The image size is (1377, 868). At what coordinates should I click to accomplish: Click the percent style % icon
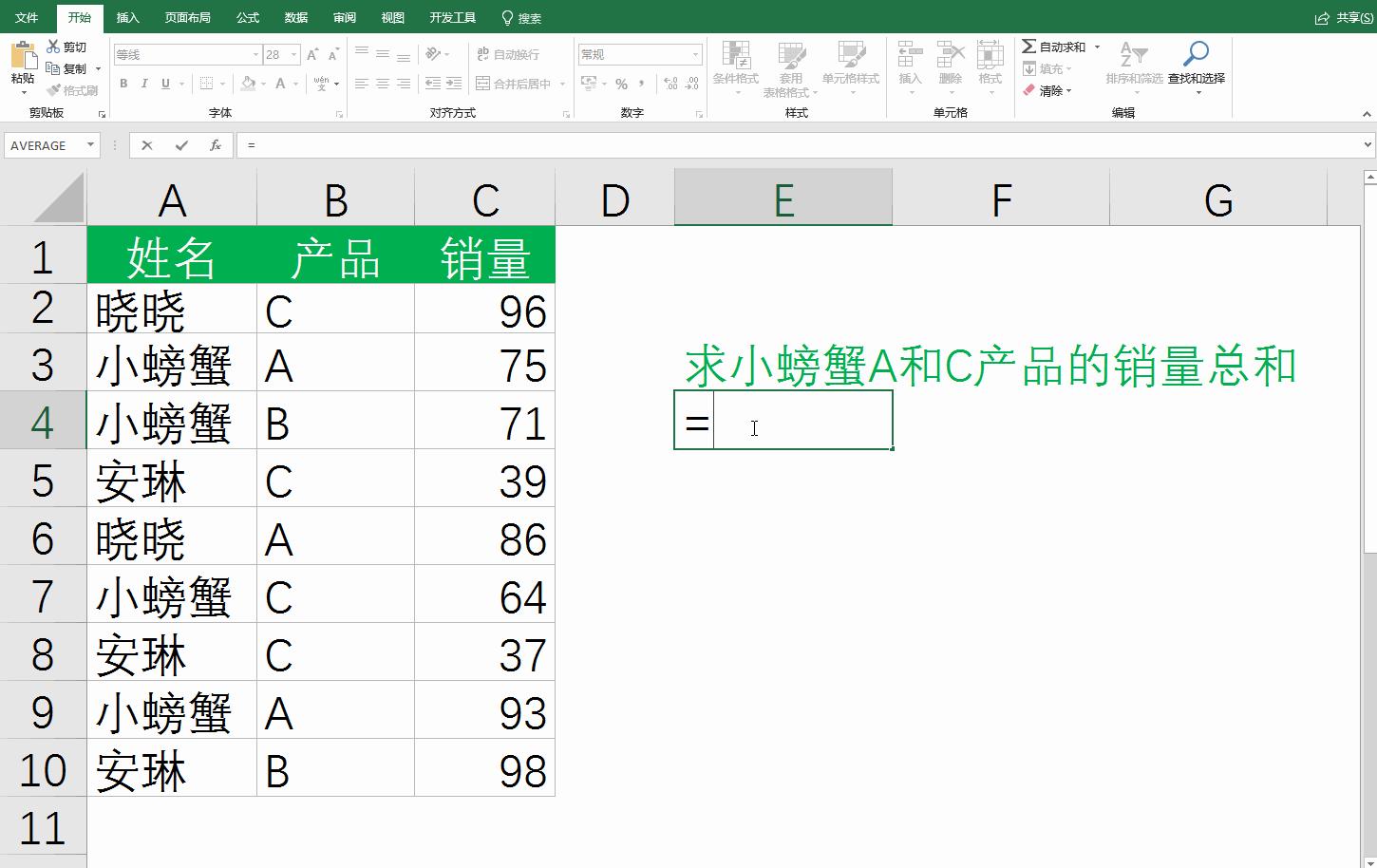(x=621, y=84)
